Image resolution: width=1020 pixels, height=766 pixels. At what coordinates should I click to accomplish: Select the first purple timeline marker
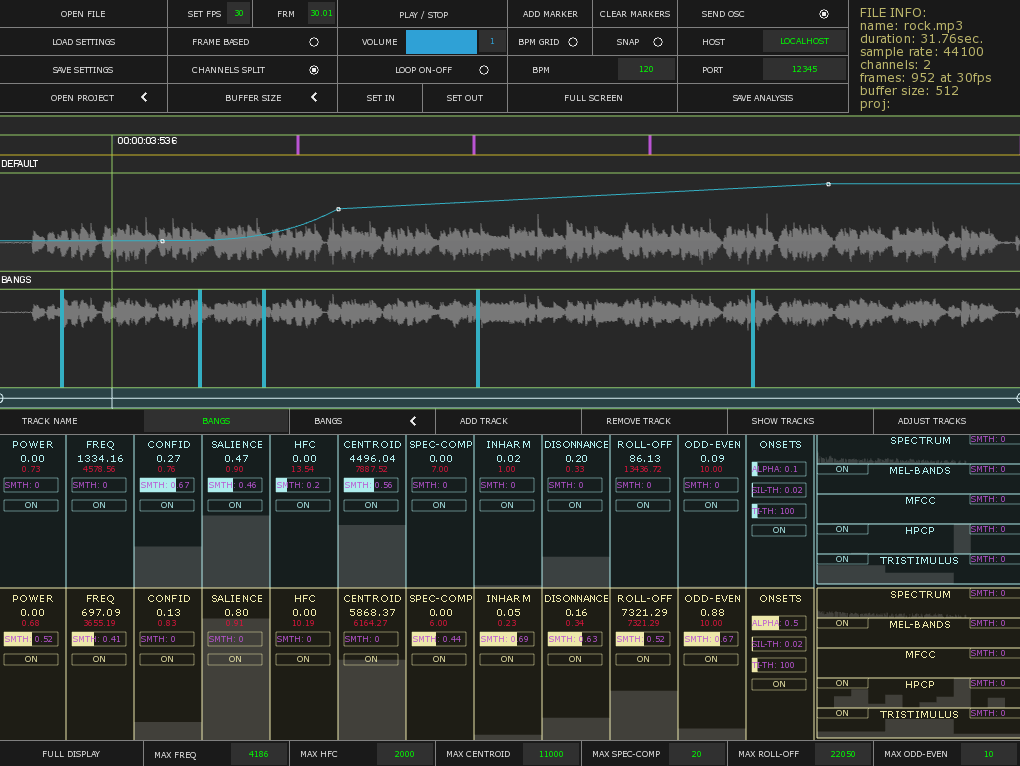click(298, 145)
